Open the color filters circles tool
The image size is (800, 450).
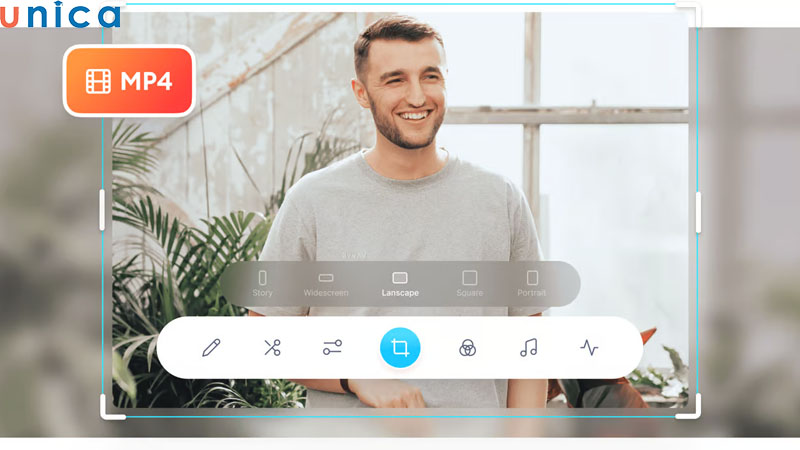[467, 348]
